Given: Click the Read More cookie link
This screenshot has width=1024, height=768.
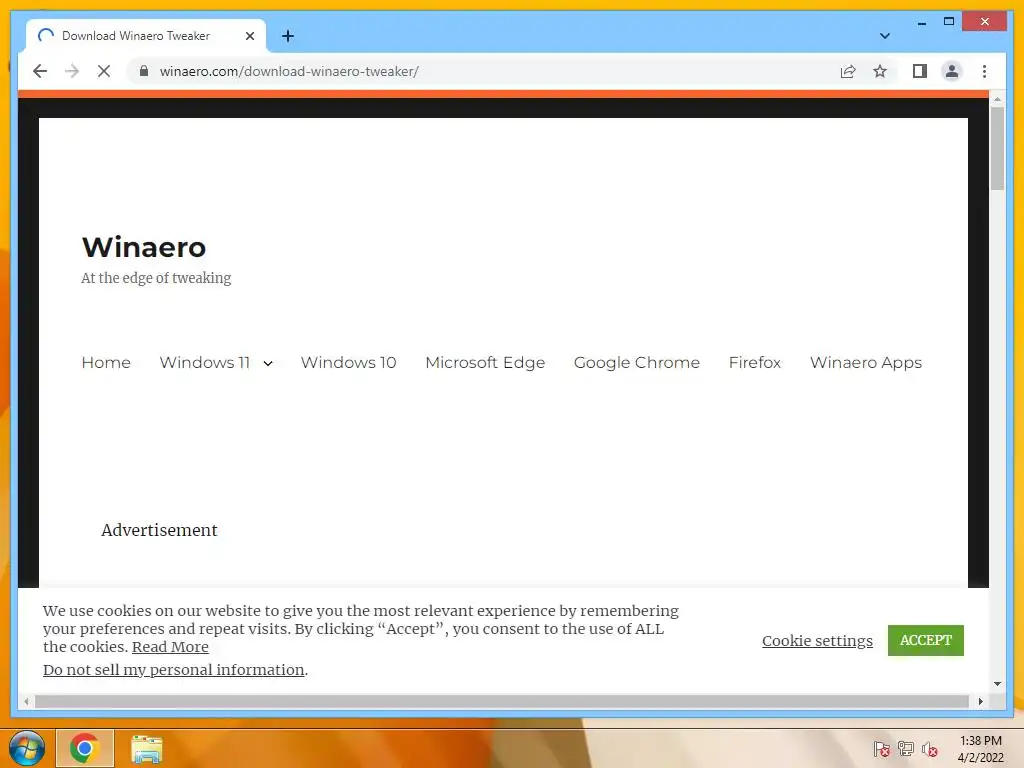Looking at the screenshot, I should [x=170, y=647].
